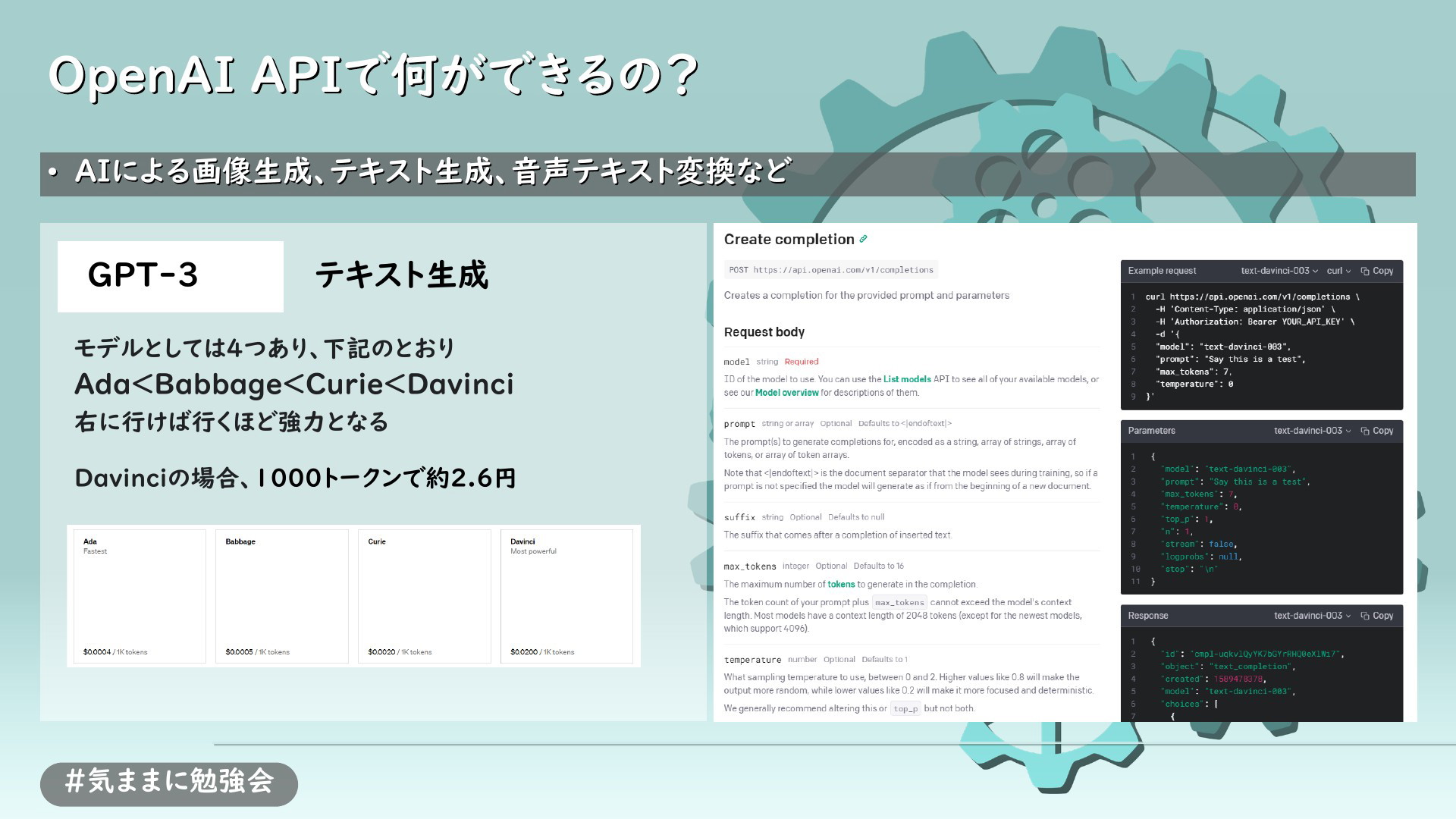Select the Davinci pricing card
Image resolution: width=1456 pixels, height=819 pixels.
[566, 596]
